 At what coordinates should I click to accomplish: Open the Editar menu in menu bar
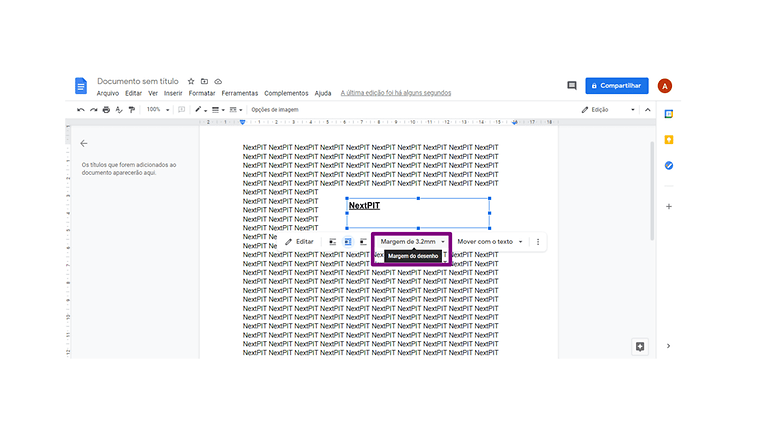tap(133, 93)
